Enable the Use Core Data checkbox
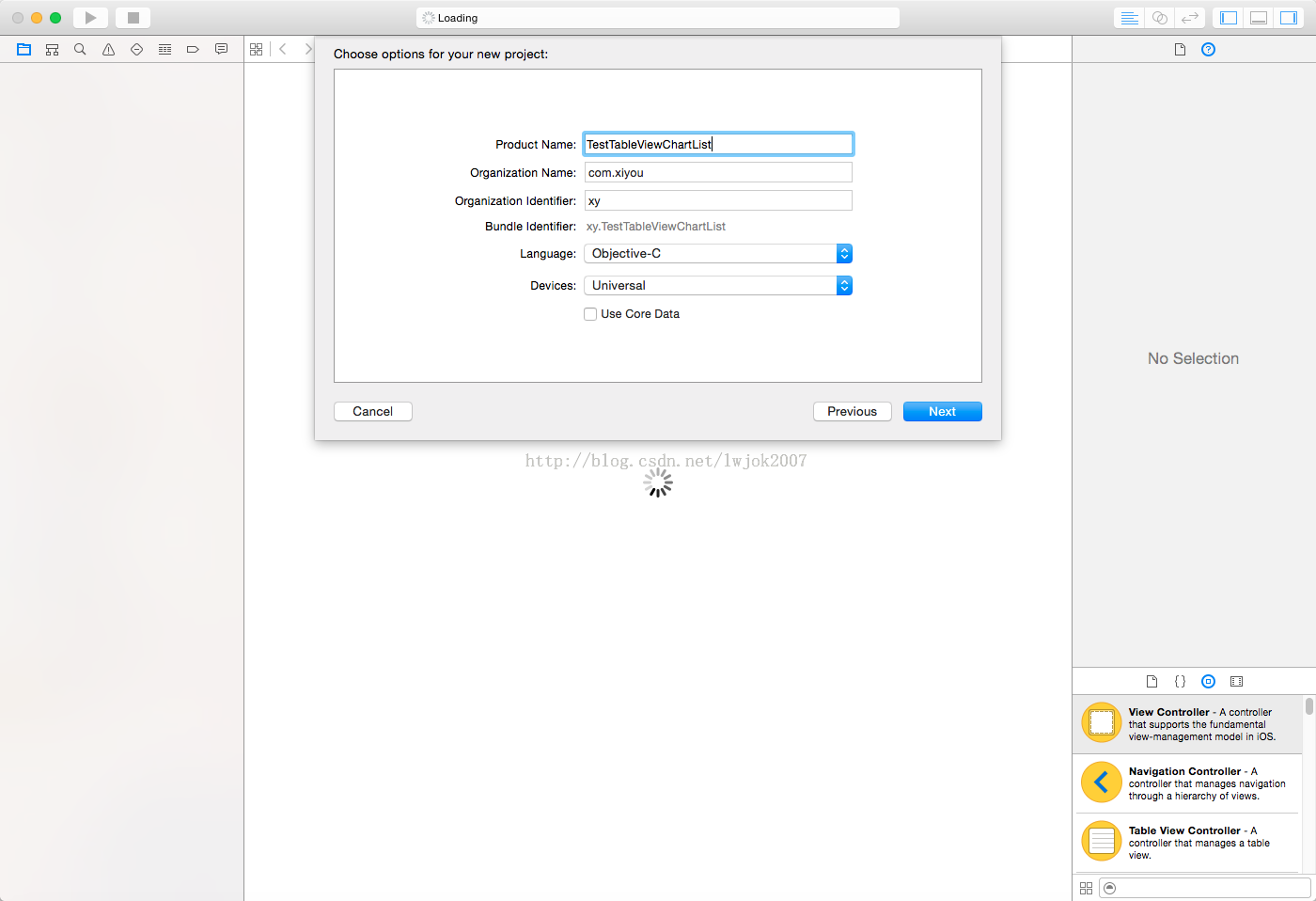Viewport: 1316px width, 901px height. [590, 313]
